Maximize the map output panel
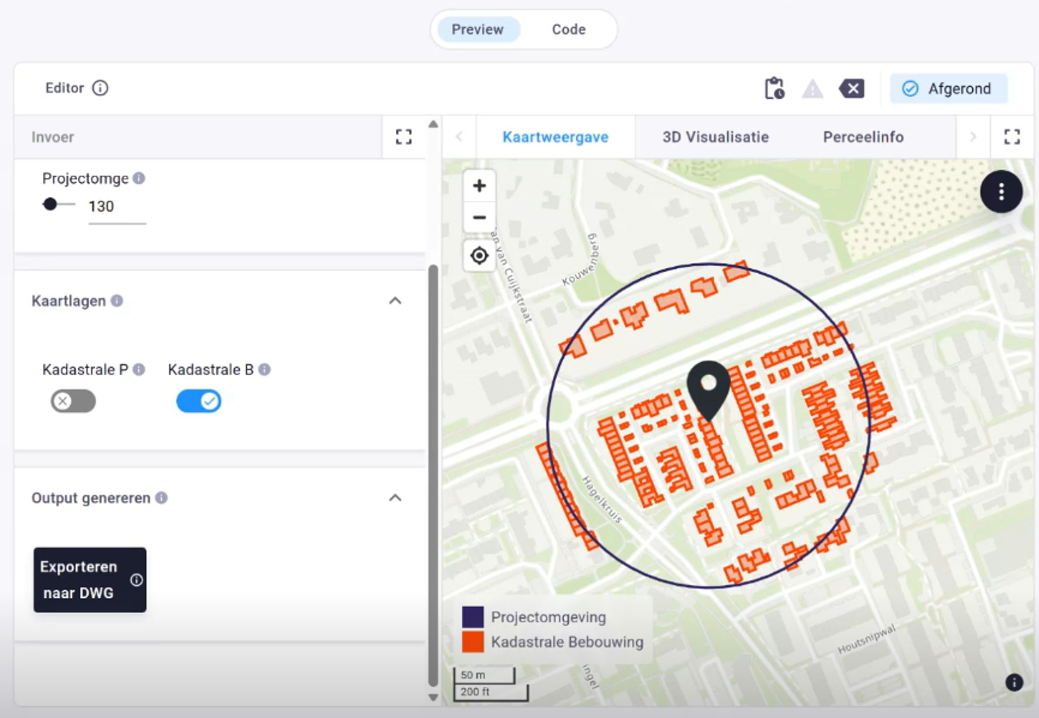Viewport: 1039px width, 718px height. [1011, 137]
